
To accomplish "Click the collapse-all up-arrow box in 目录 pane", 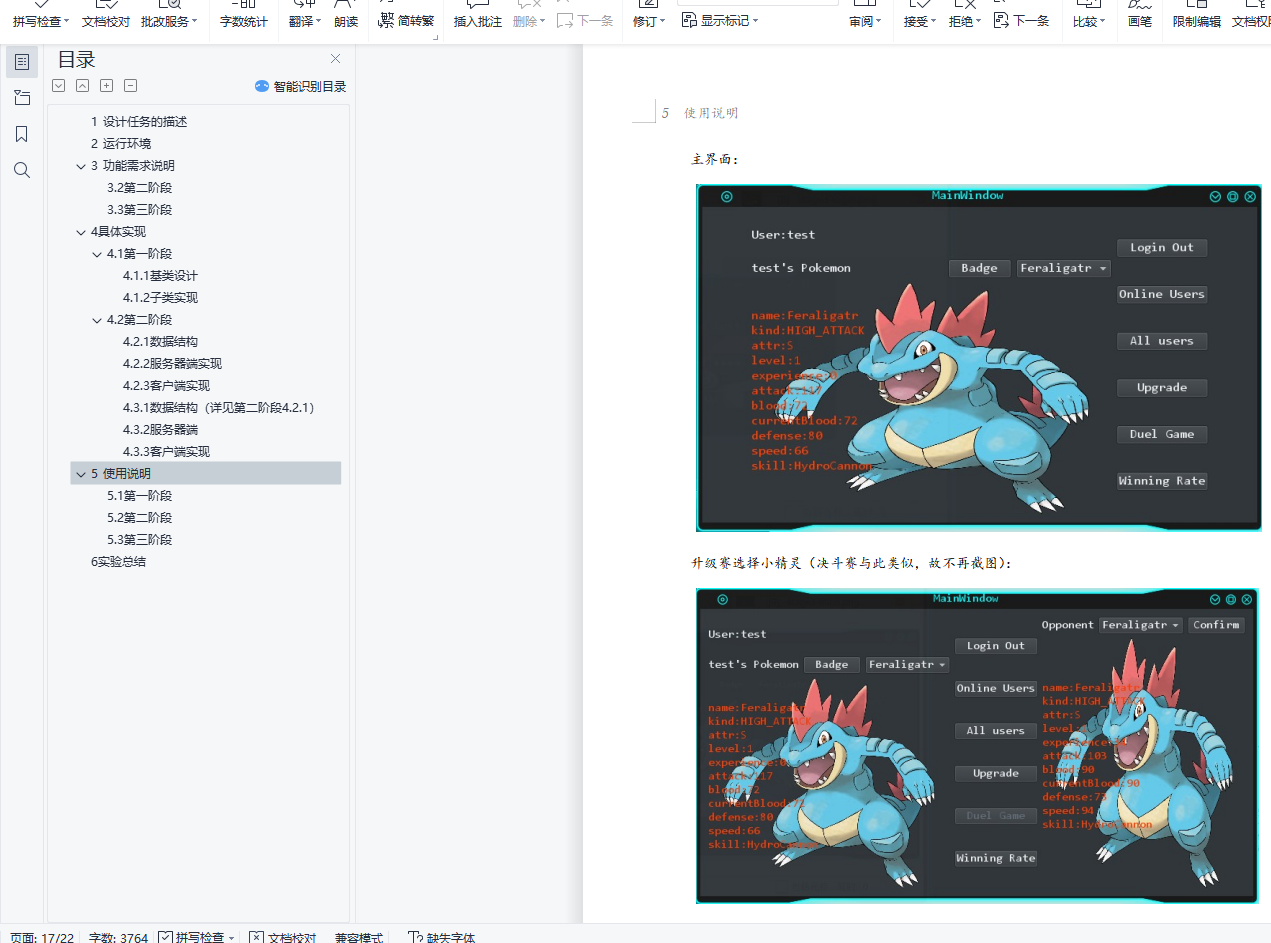I will [83, 86].
